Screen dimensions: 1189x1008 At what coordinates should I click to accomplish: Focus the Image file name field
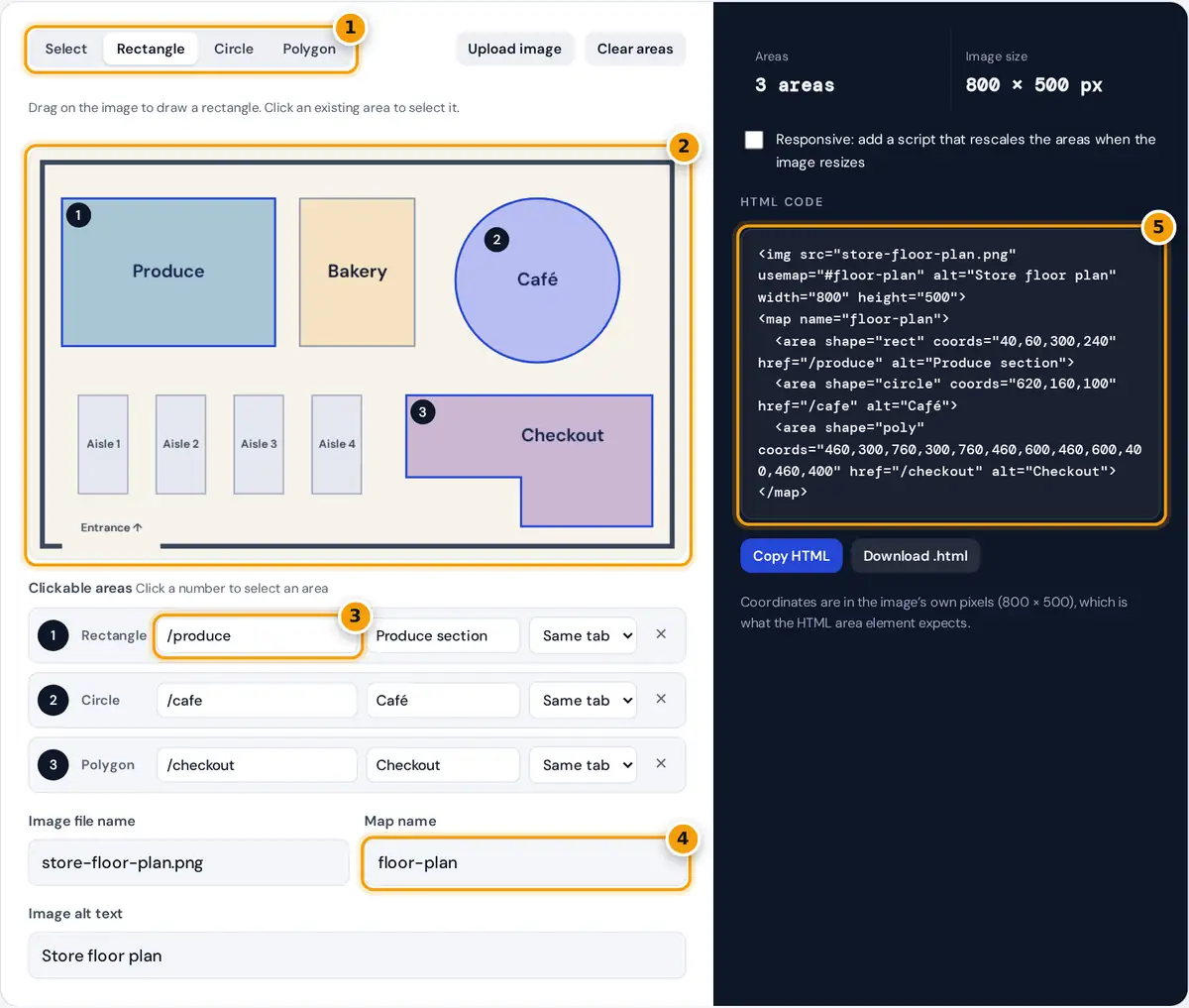(x=188, y=862)
